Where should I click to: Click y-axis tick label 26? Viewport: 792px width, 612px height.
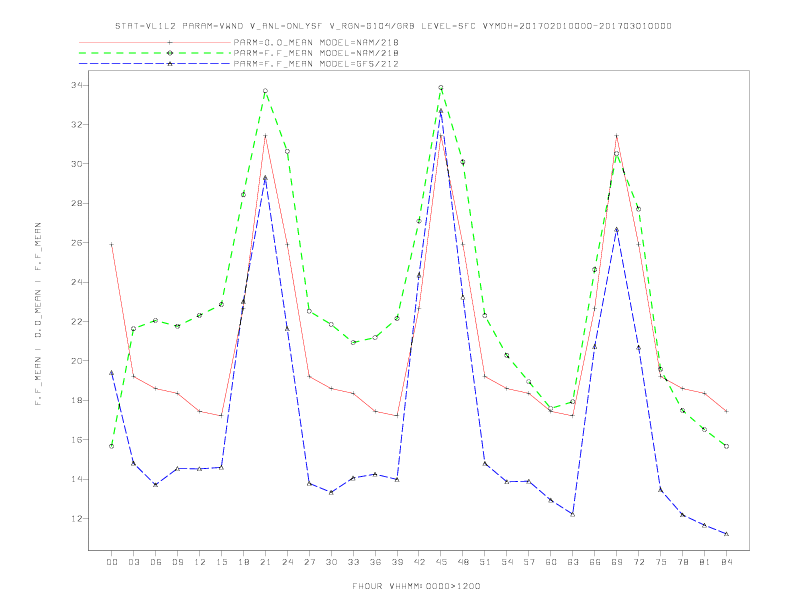point(77,243)
